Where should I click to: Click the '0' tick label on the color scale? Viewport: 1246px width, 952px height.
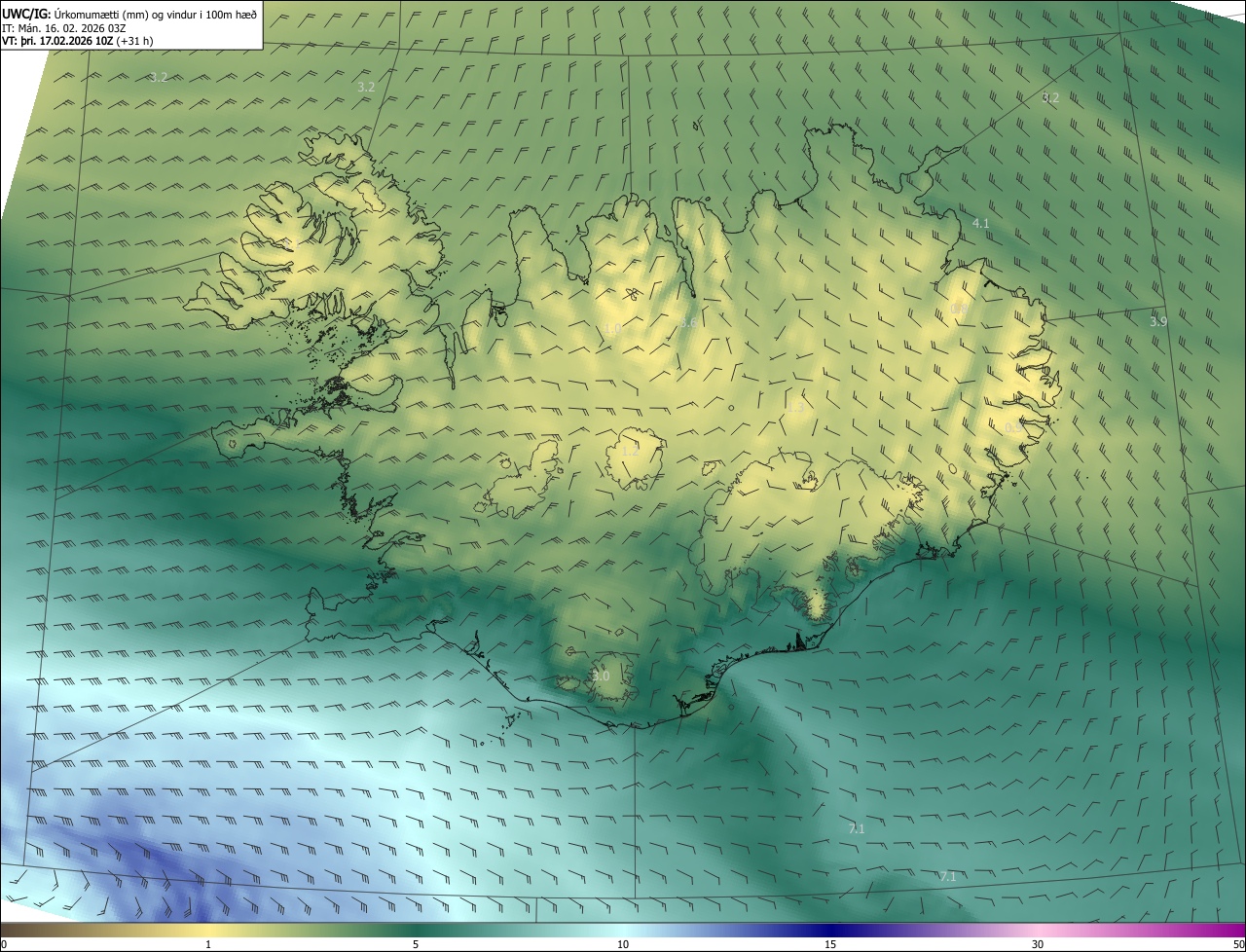pos(3,944)
